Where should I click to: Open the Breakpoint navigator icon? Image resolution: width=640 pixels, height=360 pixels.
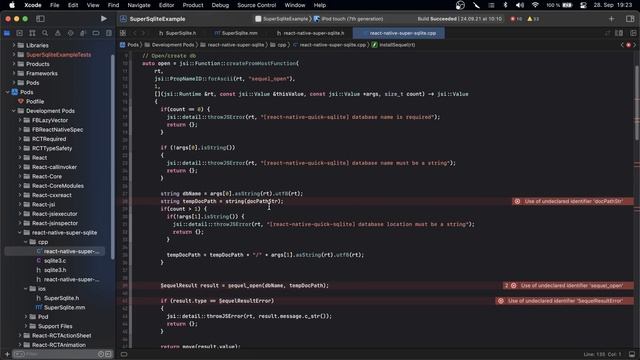(x=96, y=33)
